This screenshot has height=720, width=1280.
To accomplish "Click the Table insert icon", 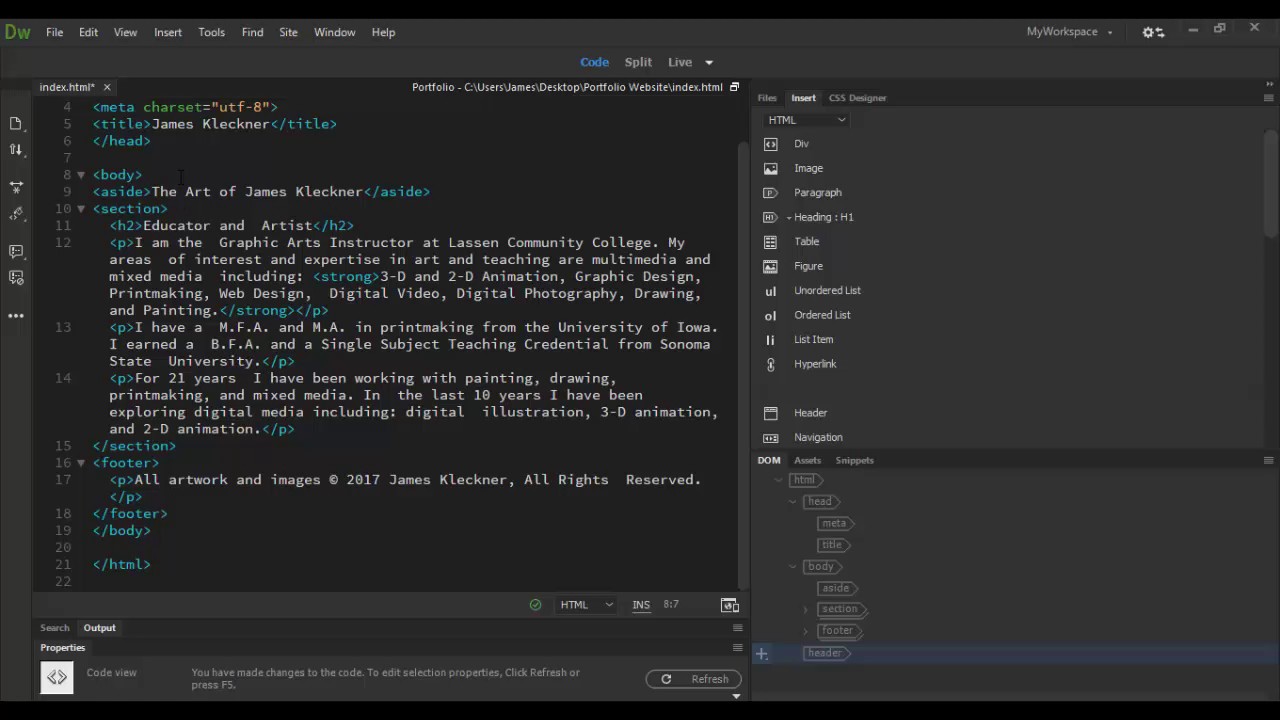I will click(x=770, y=242).
